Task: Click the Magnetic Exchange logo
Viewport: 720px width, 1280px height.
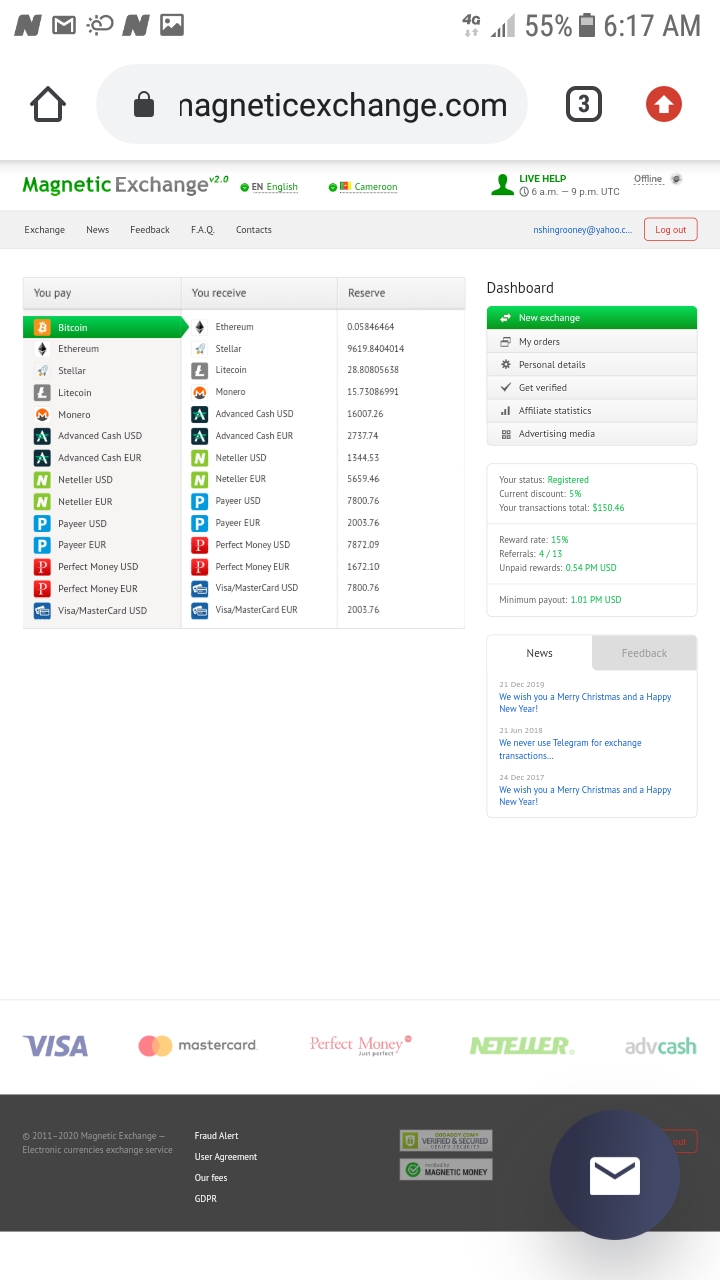Action: click(125, 185)
